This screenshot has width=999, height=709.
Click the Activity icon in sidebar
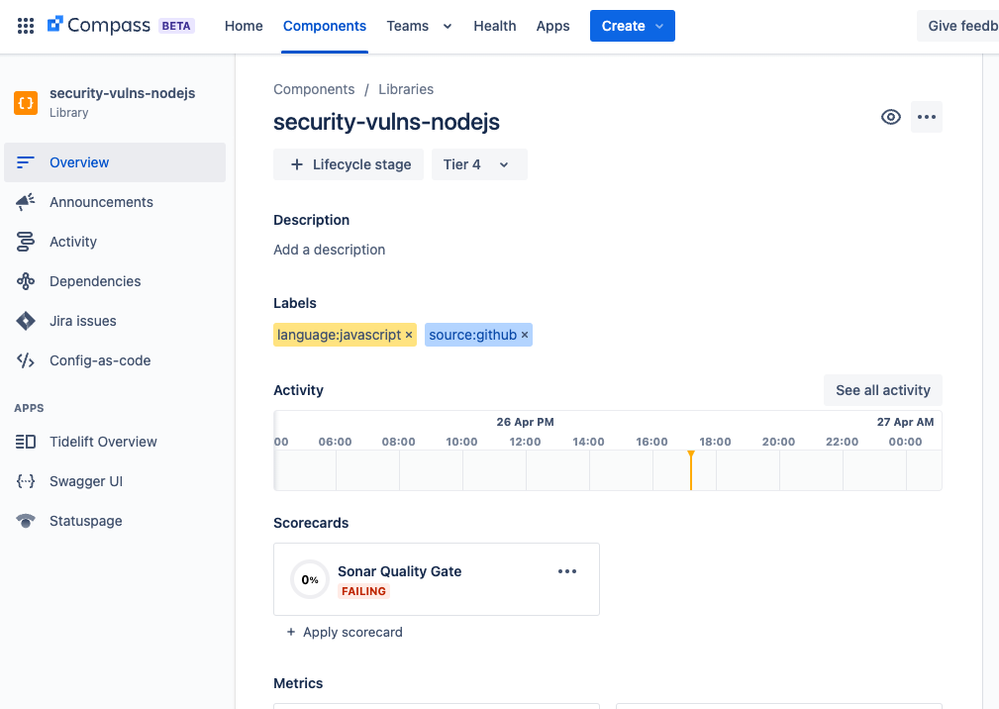coord(25,241)
